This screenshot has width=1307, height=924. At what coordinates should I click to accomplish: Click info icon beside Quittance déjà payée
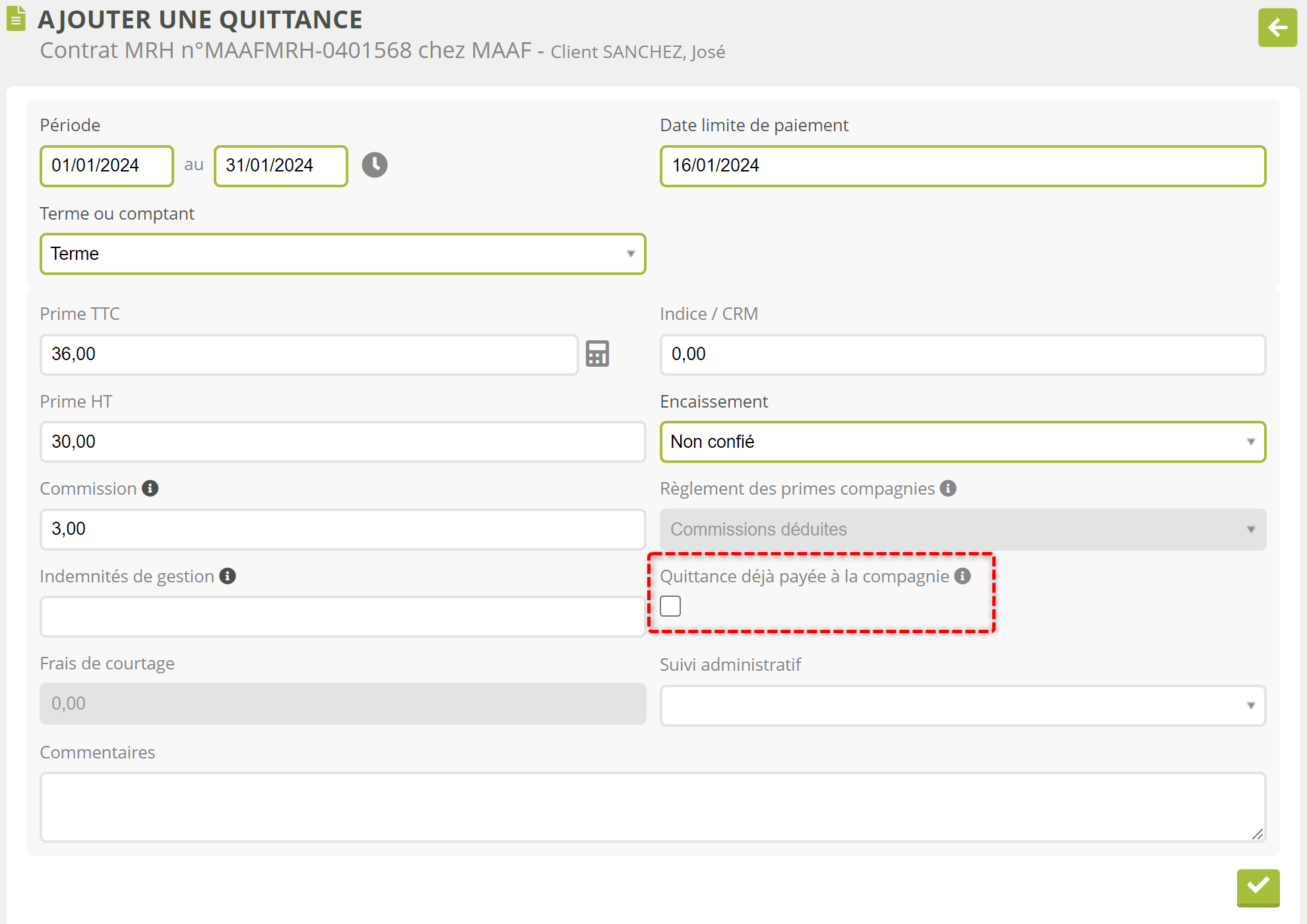[963, 576]
